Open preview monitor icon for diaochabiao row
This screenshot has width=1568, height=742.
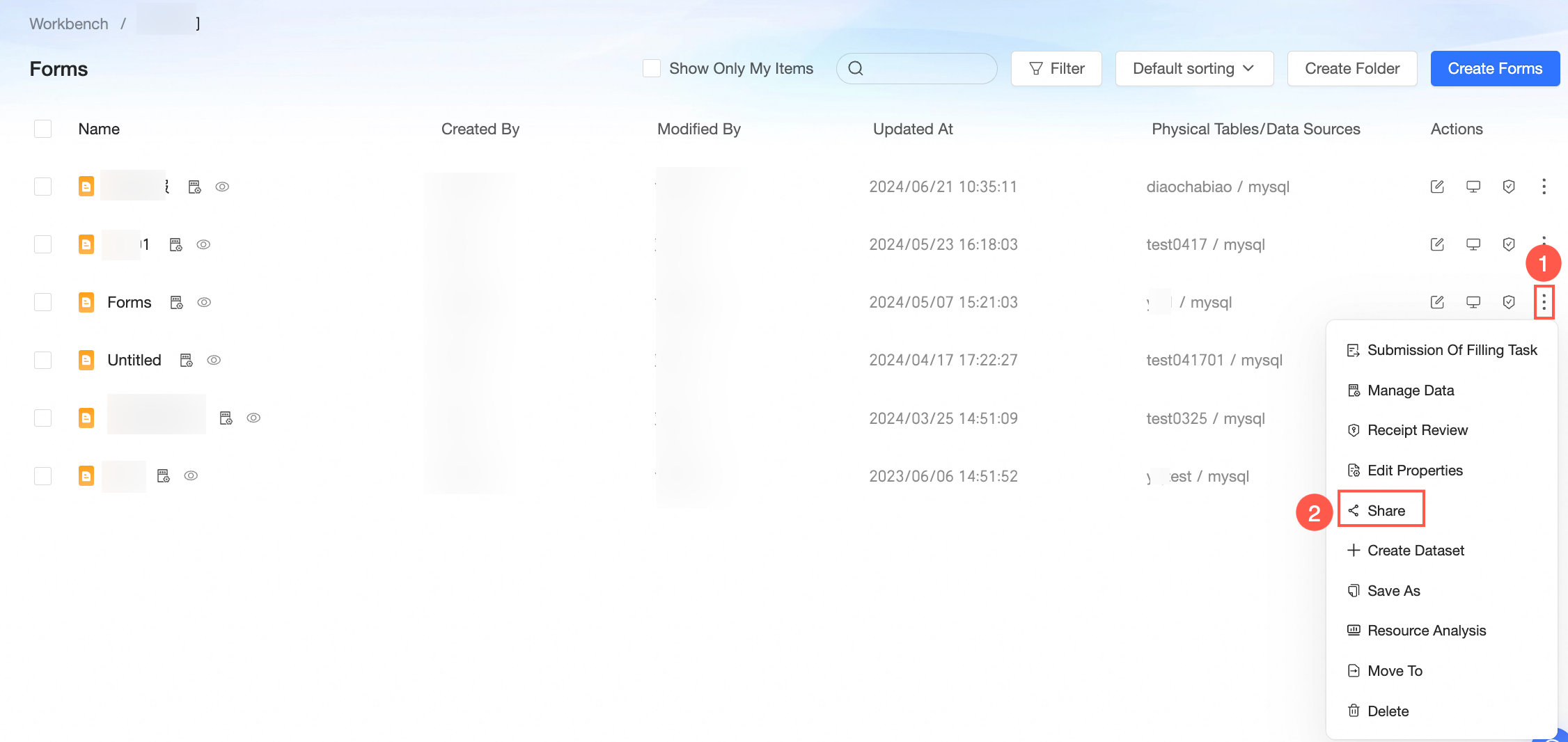(x=1473, y=187)
